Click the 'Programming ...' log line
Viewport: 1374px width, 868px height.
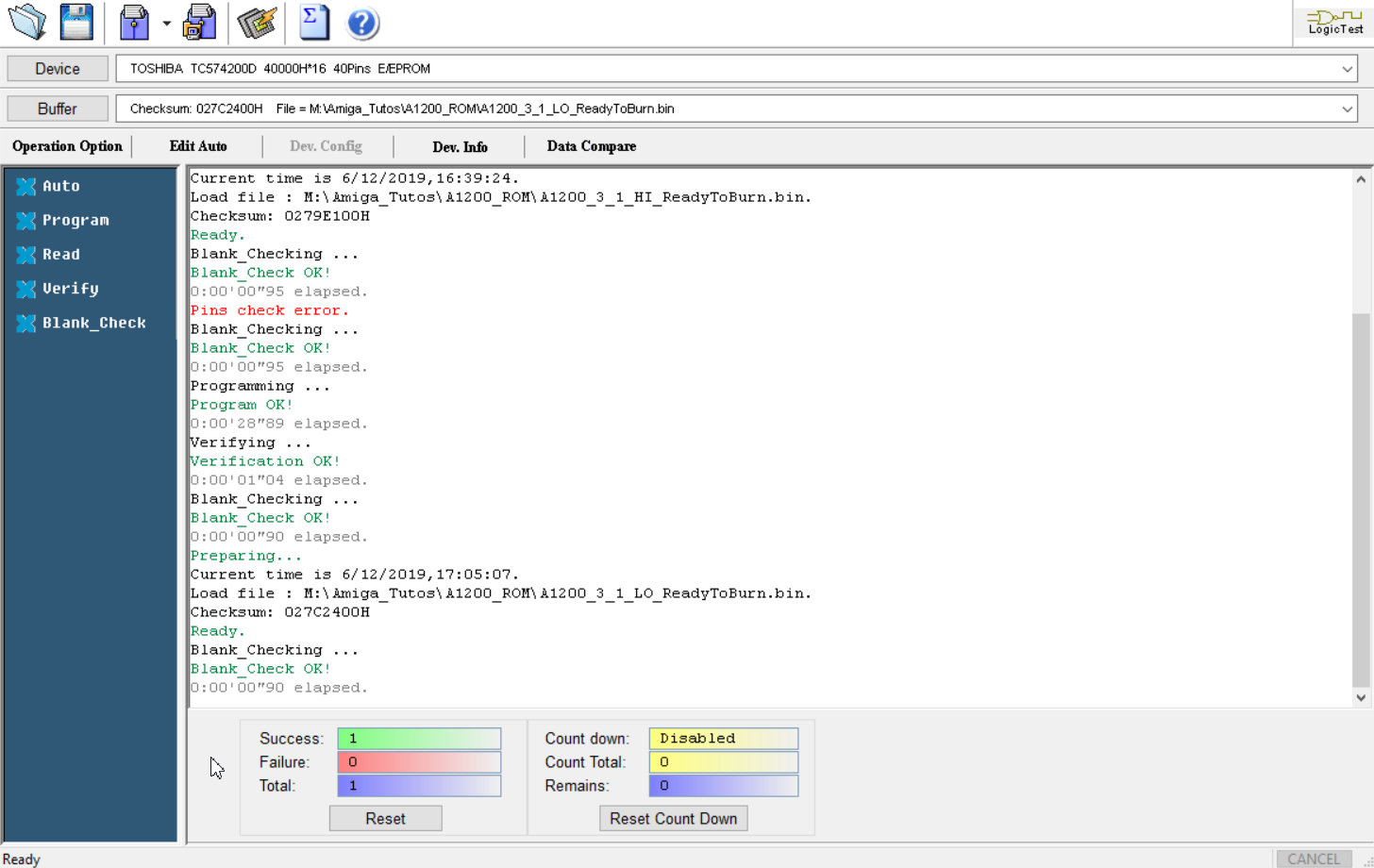[x=260, y=386]
